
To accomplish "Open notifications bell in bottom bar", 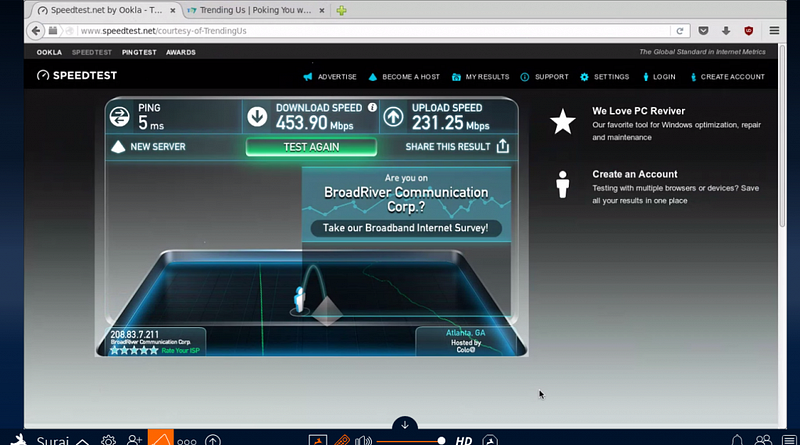I will click(x=737, y=440).
